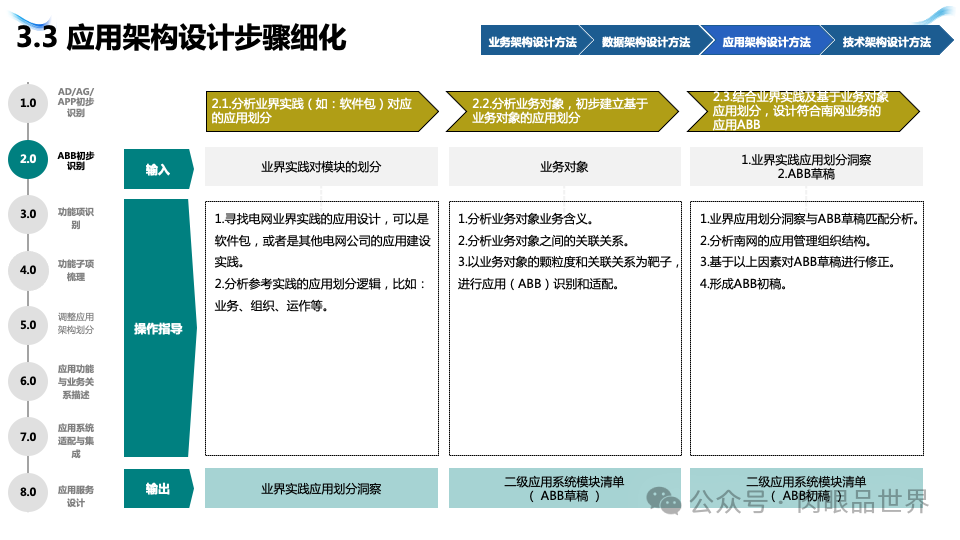
Task: Select the 技术架构设计方法 navigation arrow
Action: [887, 40]
